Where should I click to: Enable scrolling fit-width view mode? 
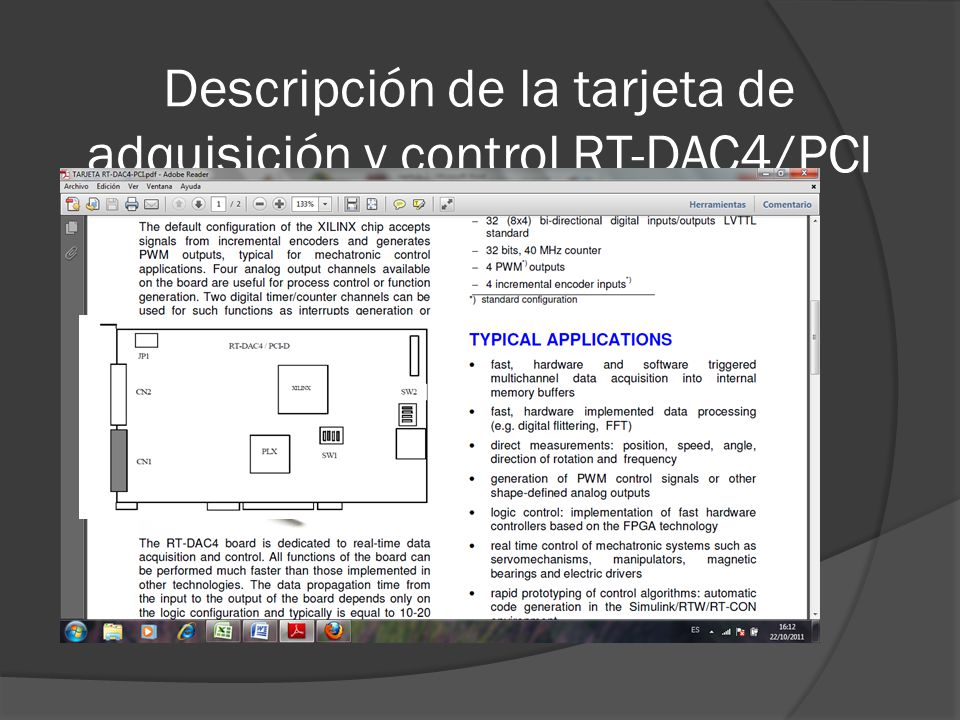[352, 204]
